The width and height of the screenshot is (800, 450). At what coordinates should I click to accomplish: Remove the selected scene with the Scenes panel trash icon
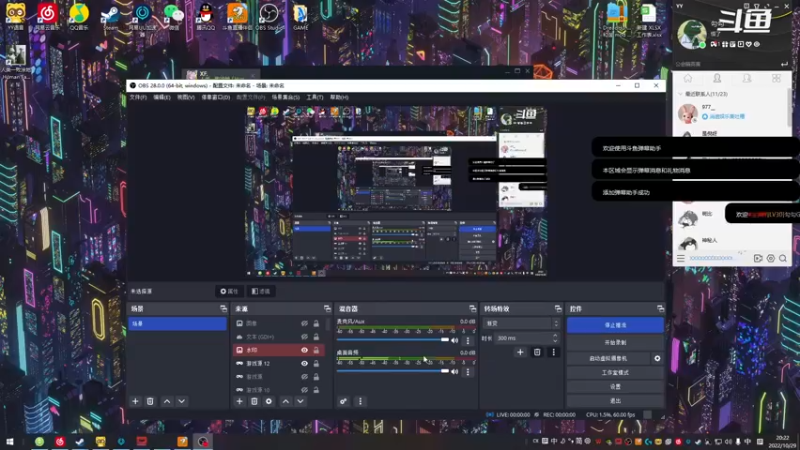click(x=150, y=402)
